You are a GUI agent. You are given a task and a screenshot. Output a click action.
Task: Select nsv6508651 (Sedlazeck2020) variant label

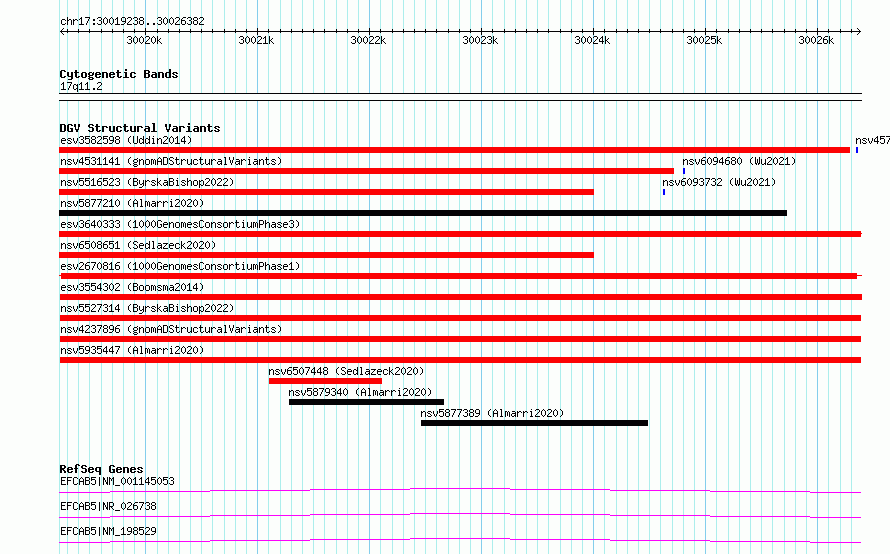[138, 245]
